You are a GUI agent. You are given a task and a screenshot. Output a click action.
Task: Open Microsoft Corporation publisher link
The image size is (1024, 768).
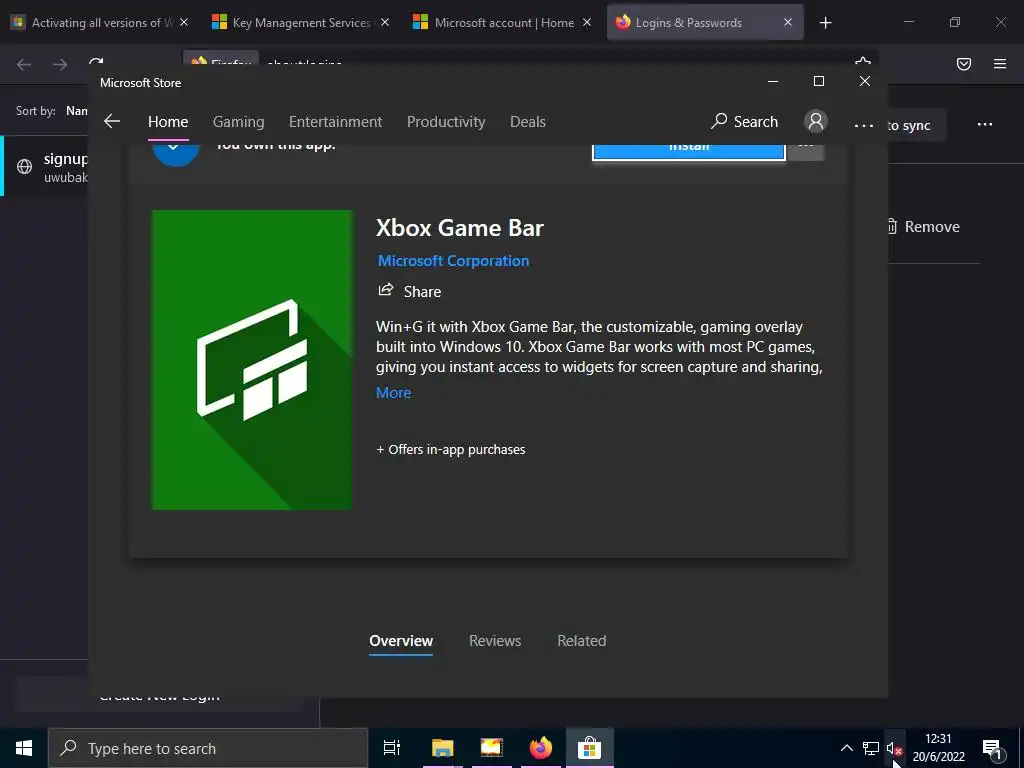(453, 261)
